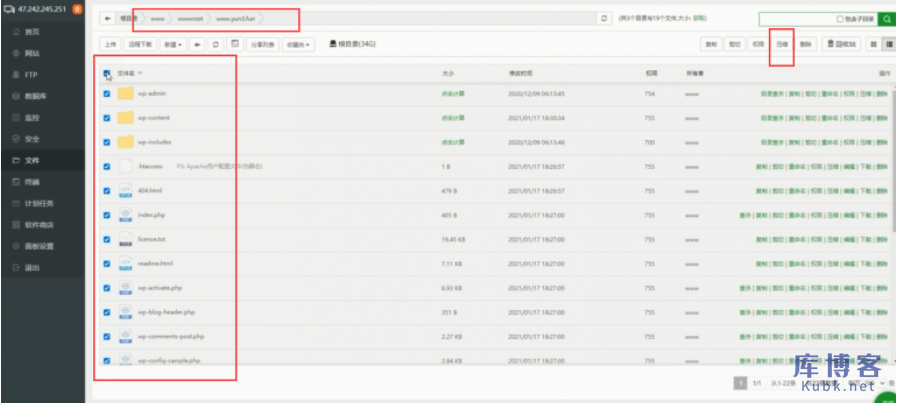Click the file name column sort arrow

(141, 73)
